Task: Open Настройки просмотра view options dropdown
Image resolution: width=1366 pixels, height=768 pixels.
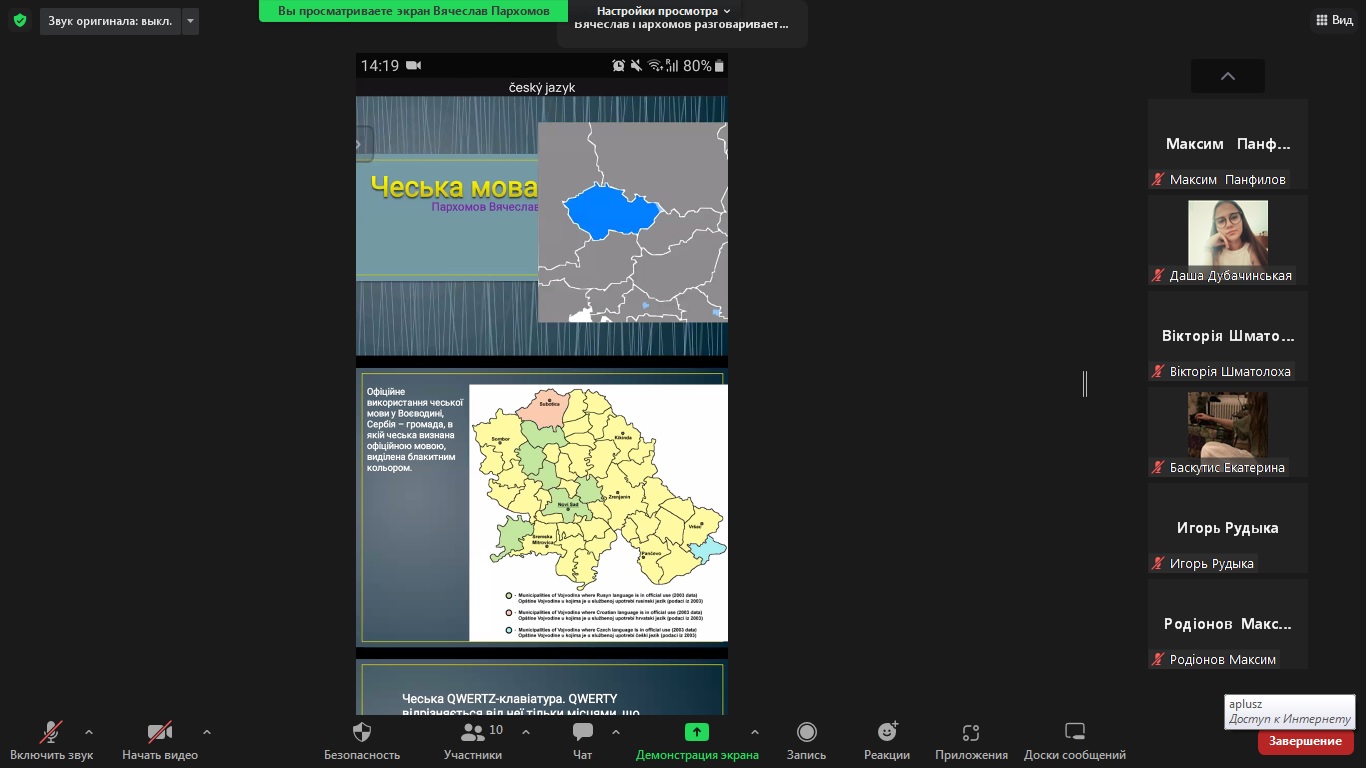Action: 664,11
